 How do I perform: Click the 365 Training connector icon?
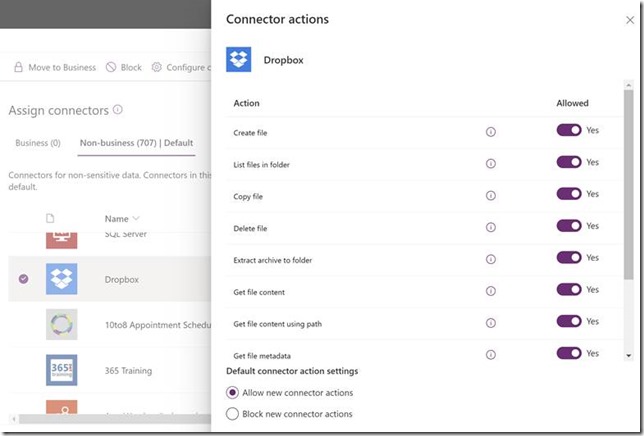click(x=61, y=370)
